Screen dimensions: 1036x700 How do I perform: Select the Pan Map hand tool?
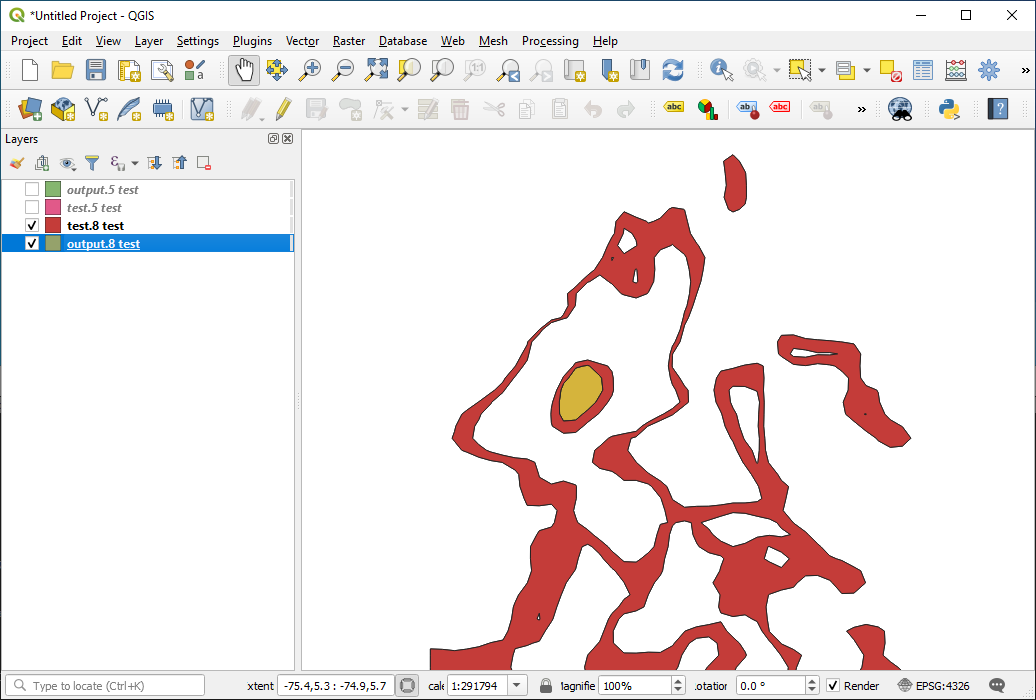(244, 70)
